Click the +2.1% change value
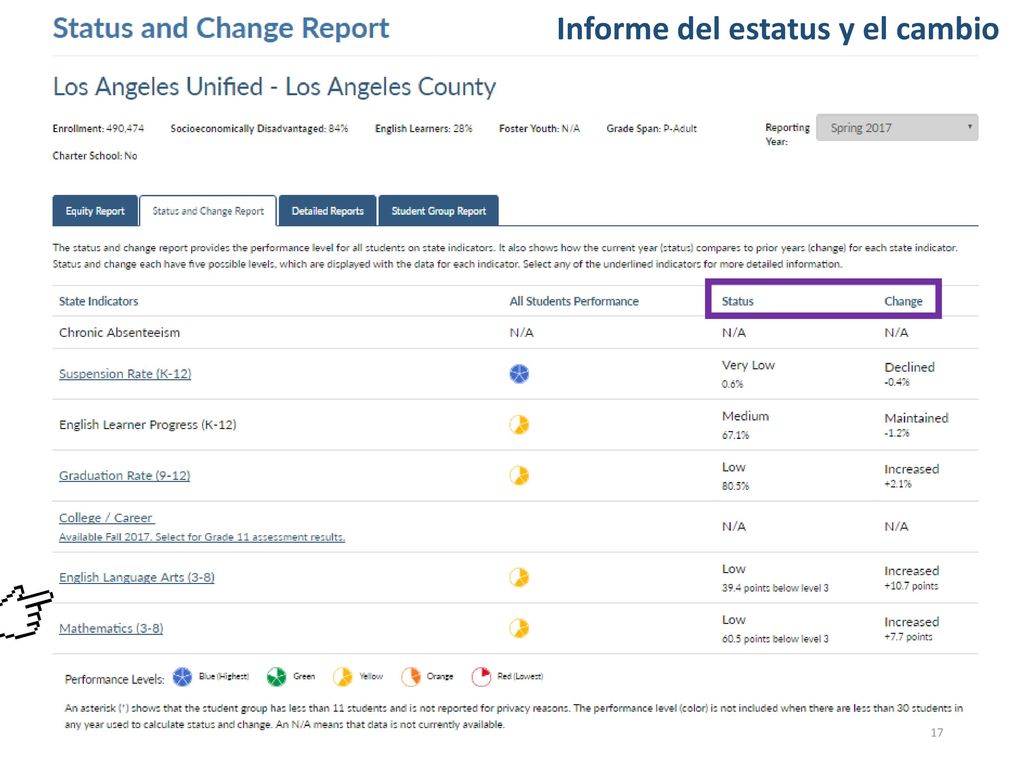1024x768 pixels. (x=898, y=484)
